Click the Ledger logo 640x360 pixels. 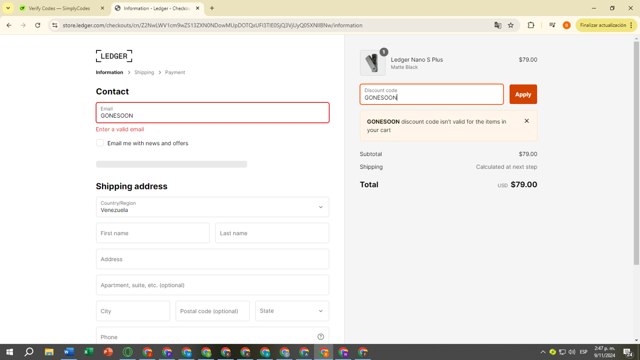(114, 56)
